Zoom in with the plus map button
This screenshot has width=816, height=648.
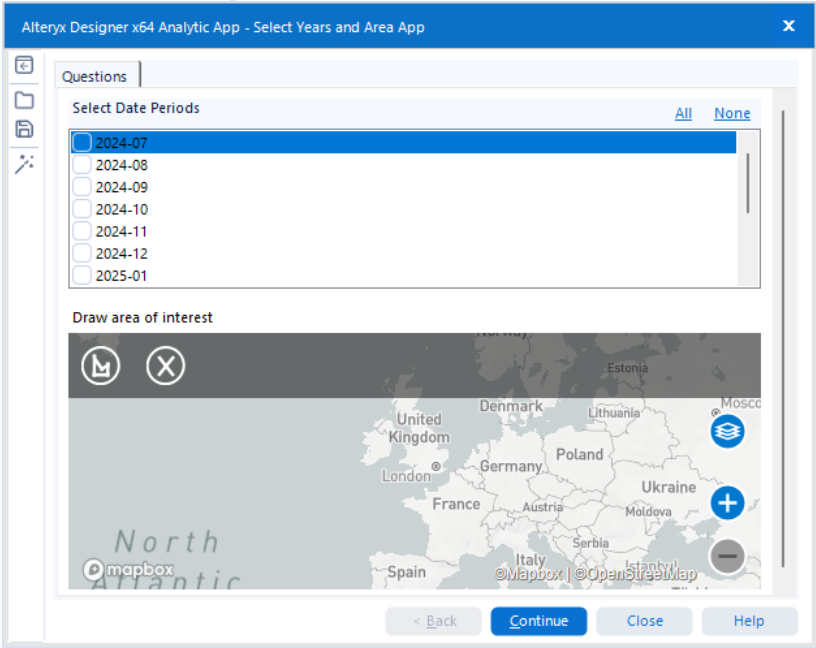click(x=727, y=502)
